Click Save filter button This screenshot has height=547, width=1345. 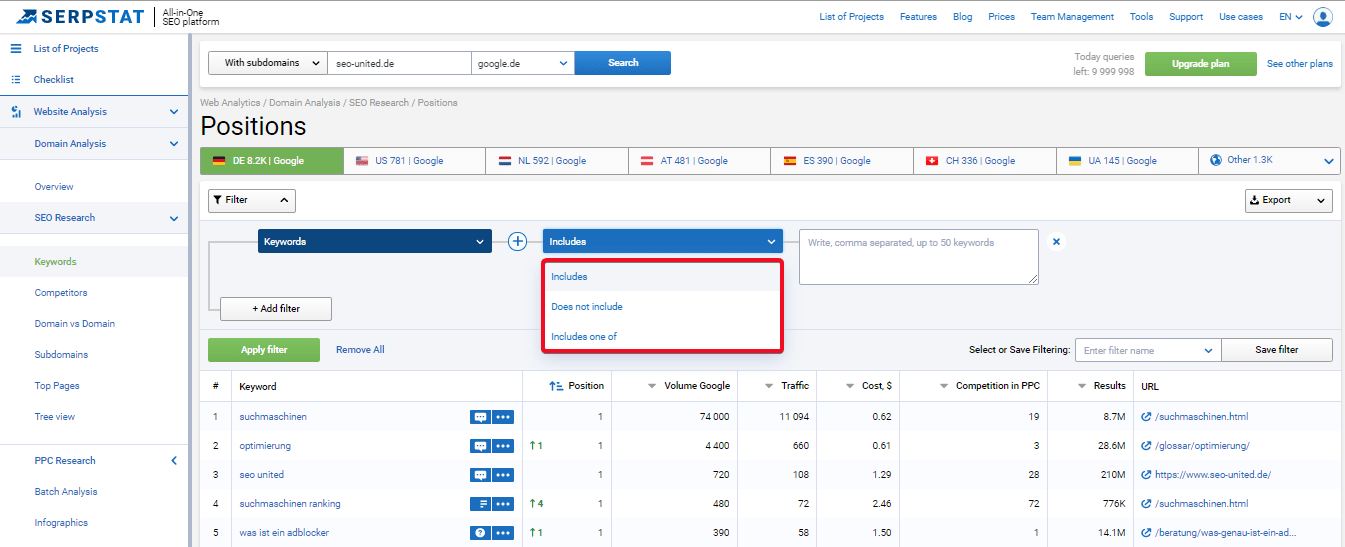tap(1277, 350)
